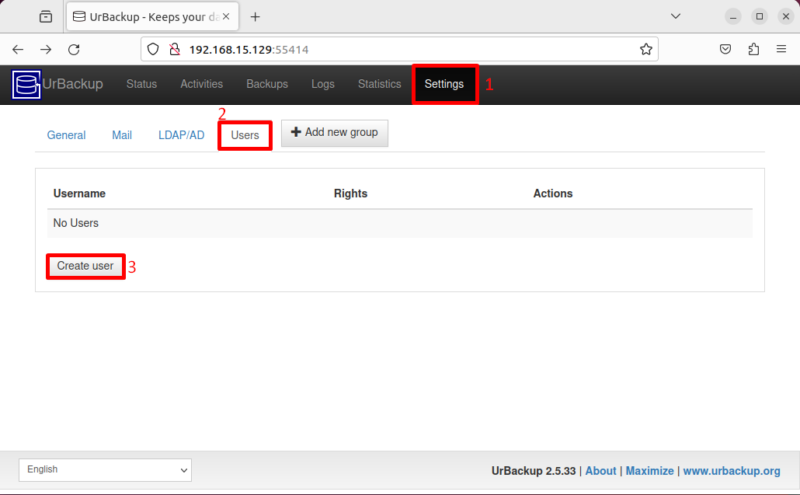Image resolution: width=800 pixels, height=495 pixels.
Task: Open the shield tracking protection icon
Action: (x=153, y=50)
